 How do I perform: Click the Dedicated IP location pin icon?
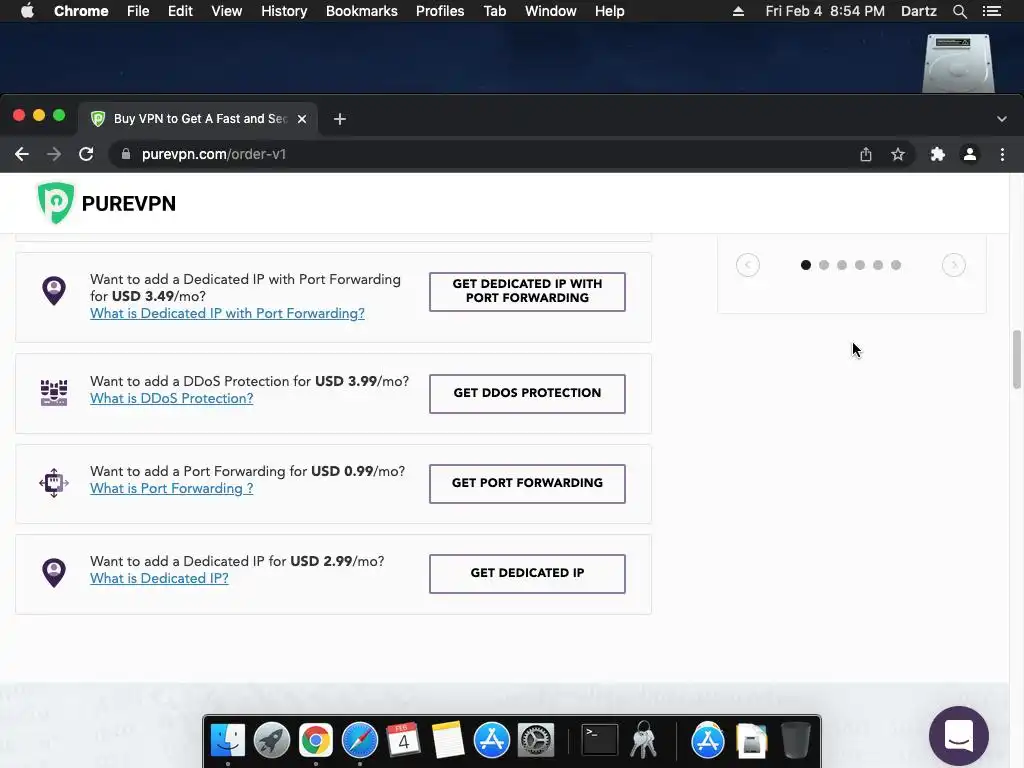(54, 573)
